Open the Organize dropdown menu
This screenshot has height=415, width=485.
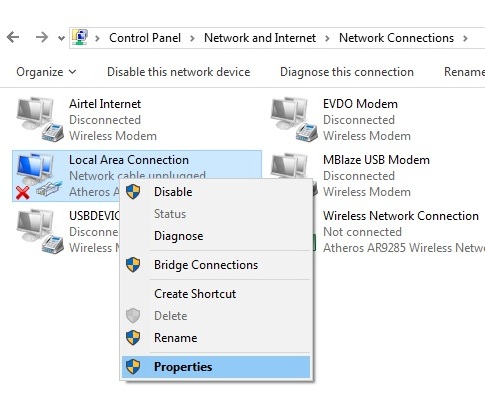coord(46,72)
